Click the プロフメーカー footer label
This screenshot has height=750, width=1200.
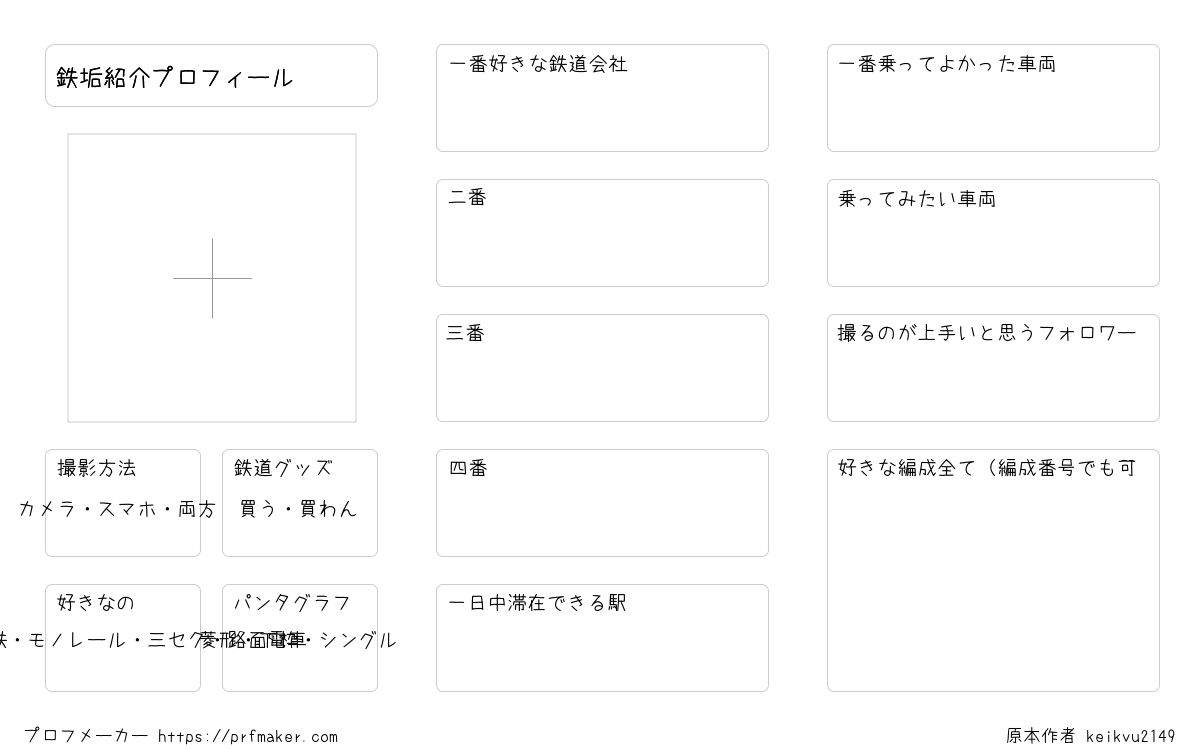[86, 736]
